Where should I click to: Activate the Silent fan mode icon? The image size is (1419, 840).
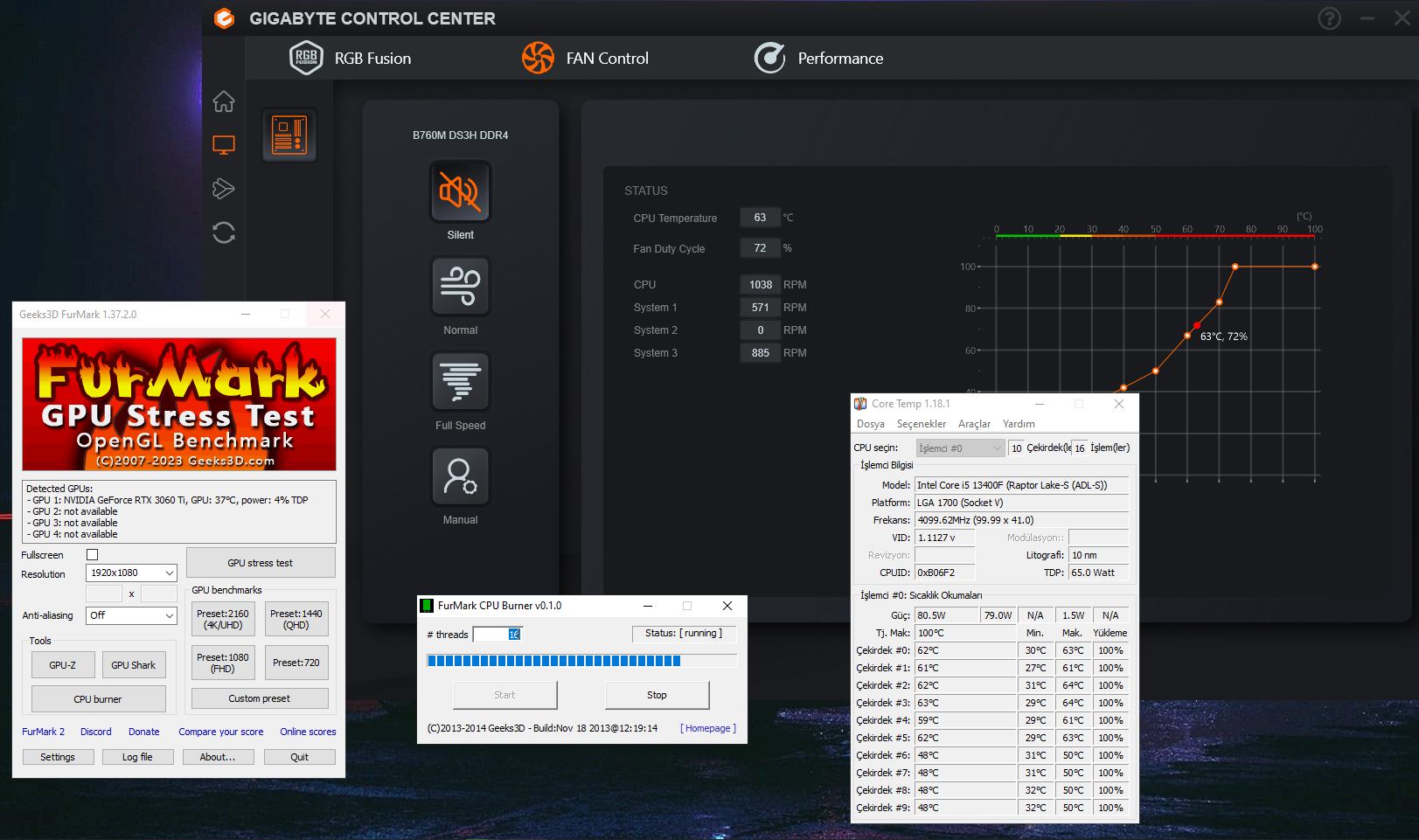460,191
